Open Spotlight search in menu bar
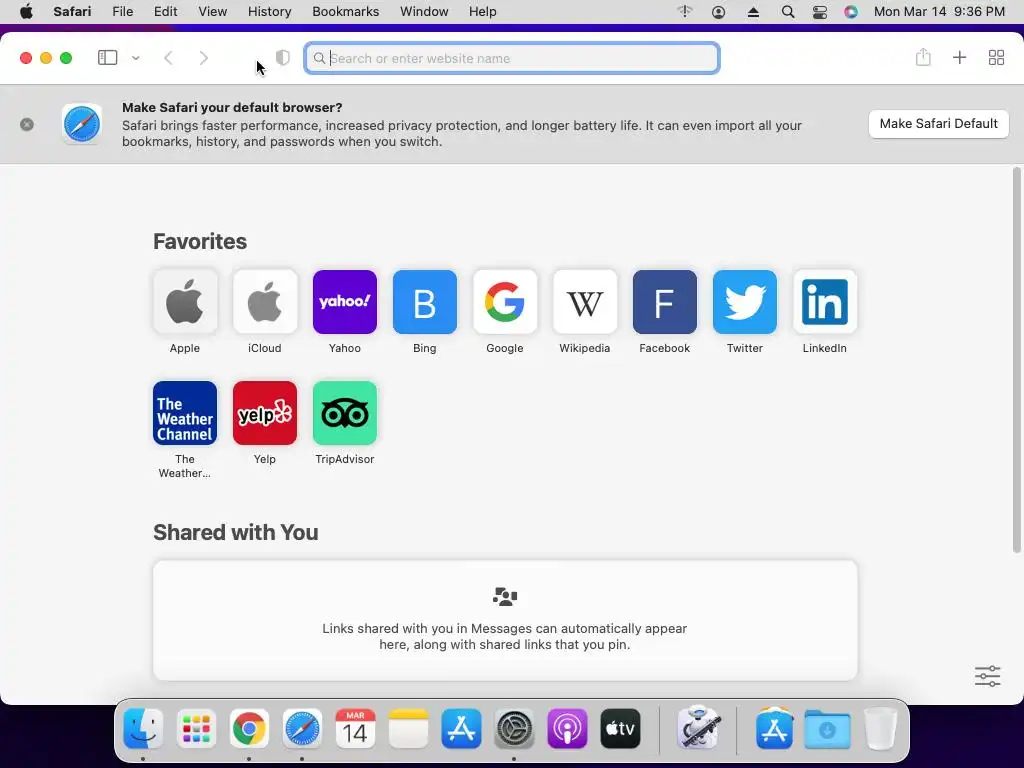The height and width of the screenshot is (768, 1024). [788, 12]
